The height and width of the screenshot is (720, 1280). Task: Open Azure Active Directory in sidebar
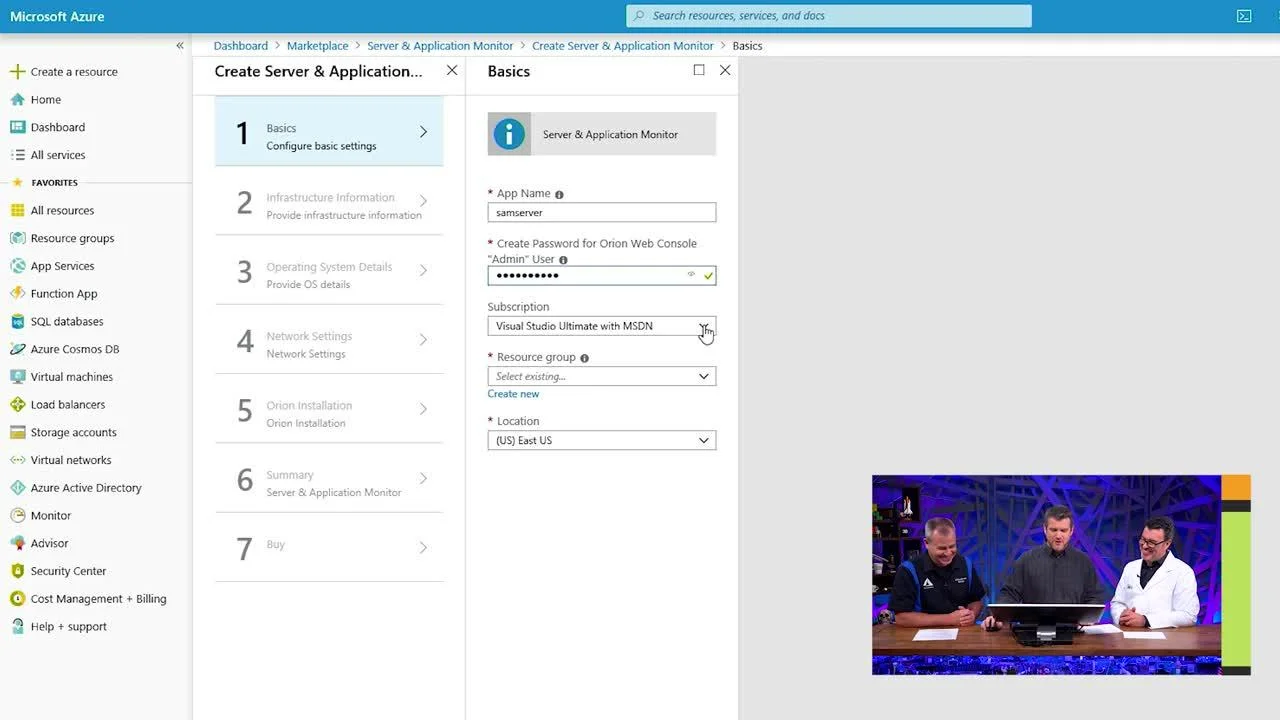[86, 488]
